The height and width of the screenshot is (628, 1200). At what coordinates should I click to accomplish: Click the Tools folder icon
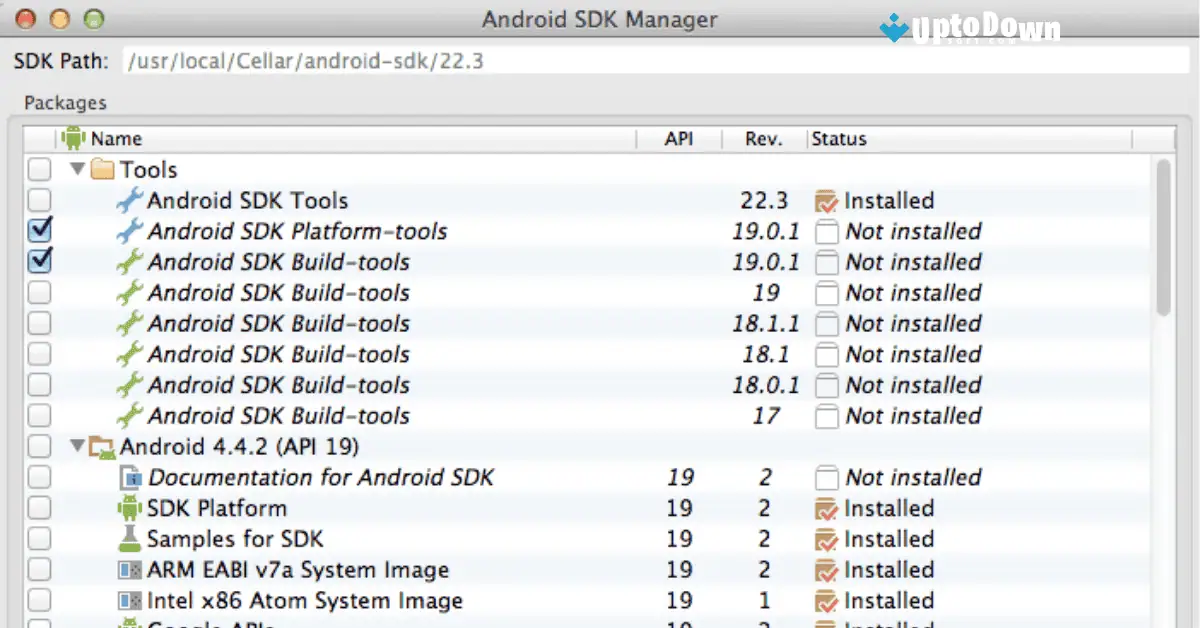pyautogui.click(x=103, y=169)
